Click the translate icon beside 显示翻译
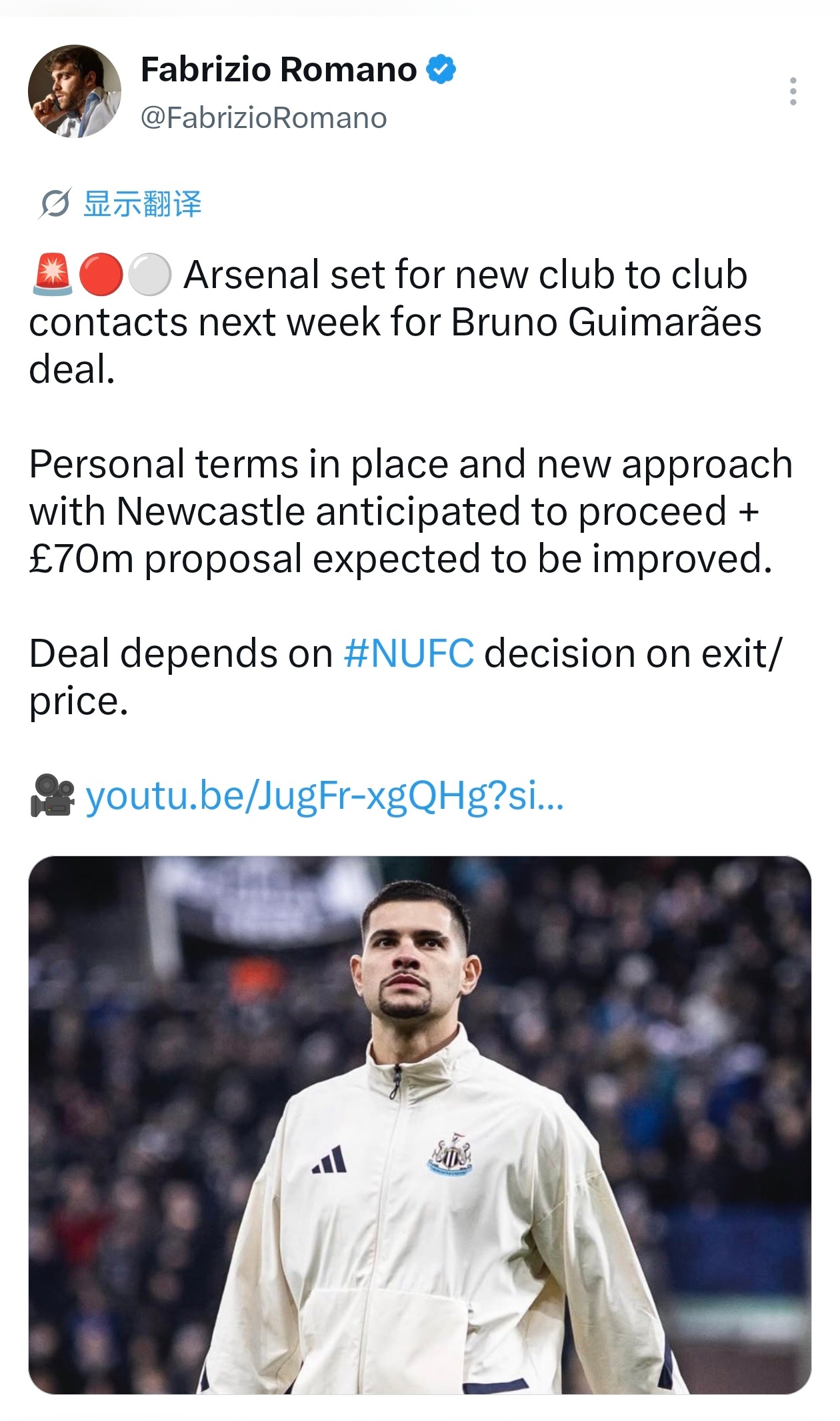The image size is (840, 1421). pyautogui.click(x=54, y=203)
